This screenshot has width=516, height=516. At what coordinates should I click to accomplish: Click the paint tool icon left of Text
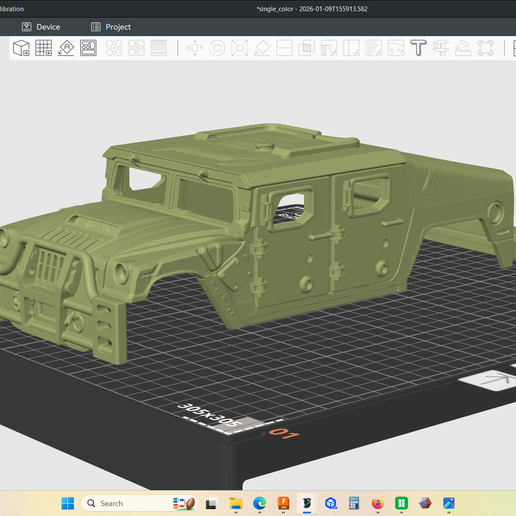[396, 48]
